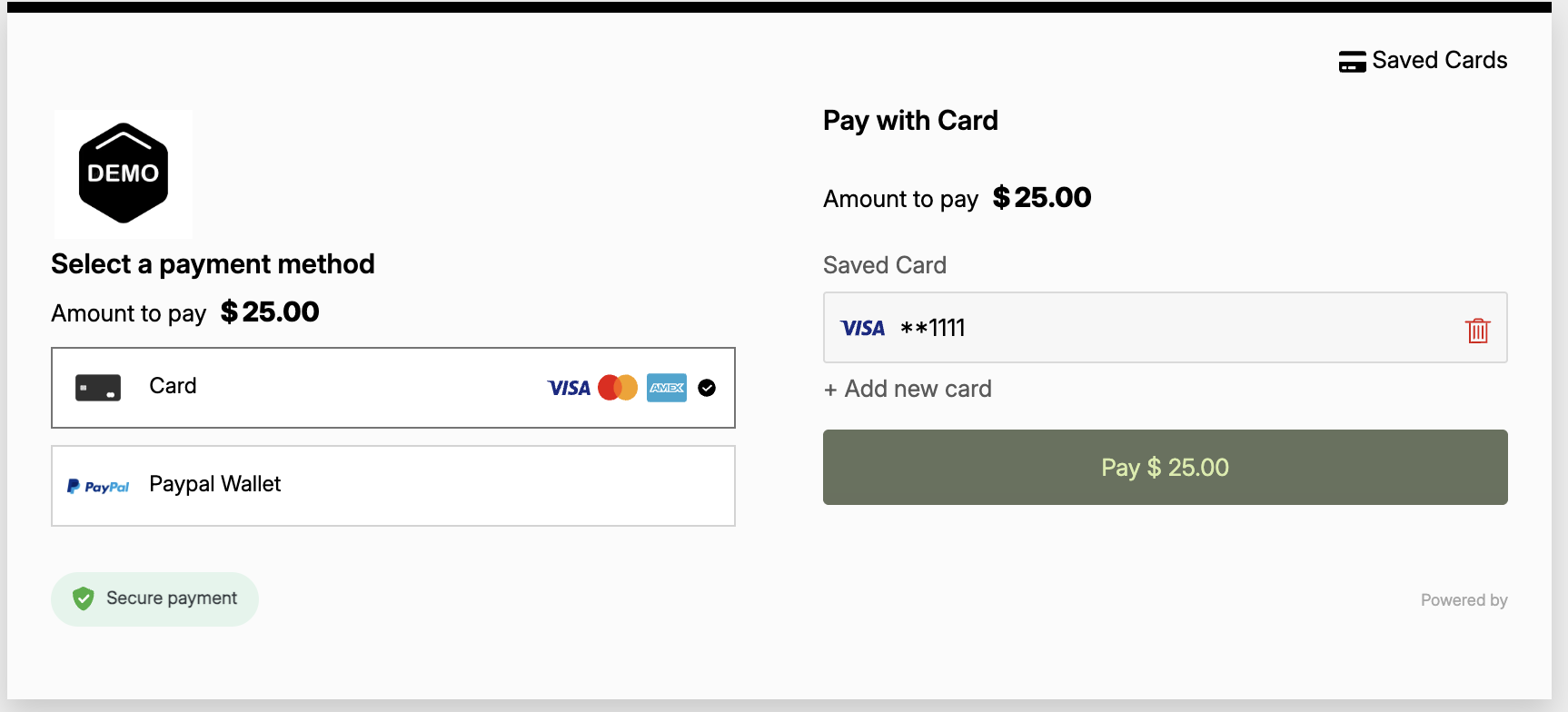This screenshot has width=1568, height=712.
Task: Click the Saved Cards credit card icon
Action: pos(1354,60)
